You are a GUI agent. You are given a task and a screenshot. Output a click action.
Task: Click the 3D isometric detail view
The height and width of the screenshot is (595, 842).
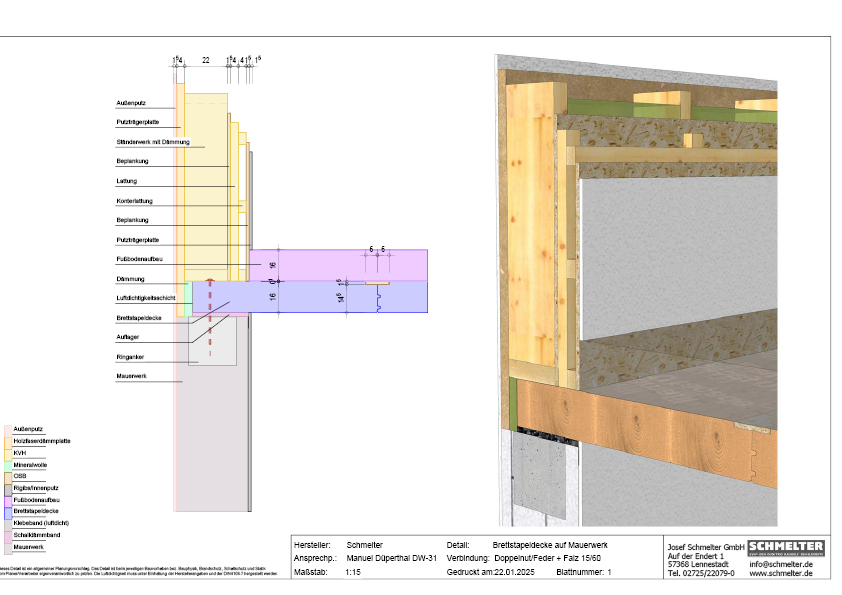point(640,290)
